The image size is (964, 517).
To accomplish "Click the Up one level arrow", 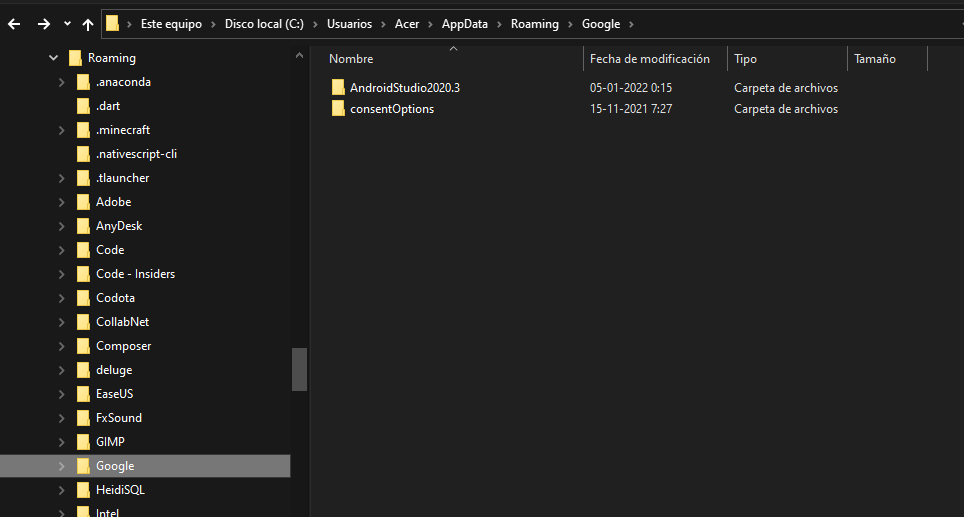I will 88,24.
